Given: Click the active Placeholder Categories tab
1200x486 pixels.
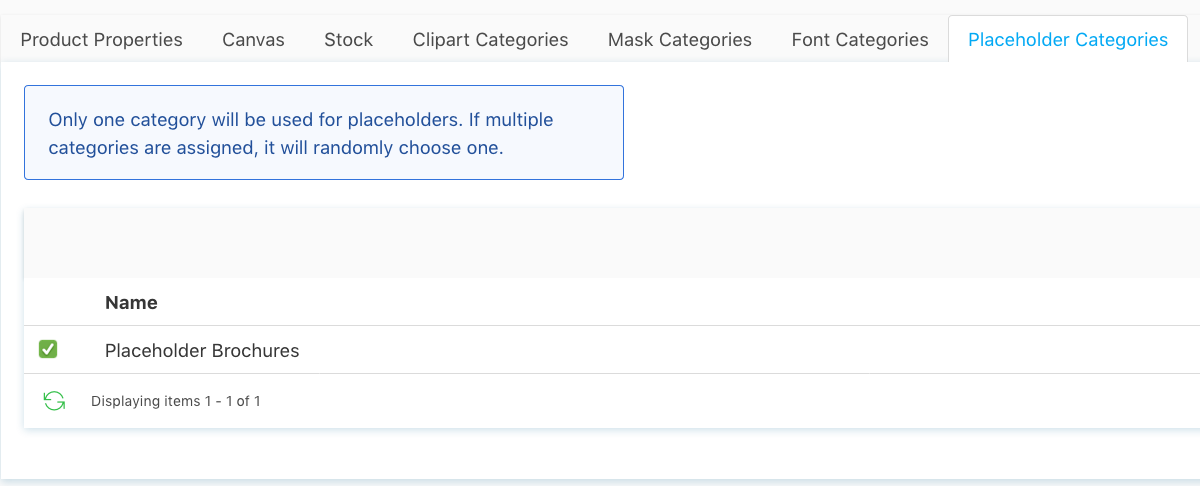Looking at the screenshot, I should click(x=1068, y=40).
